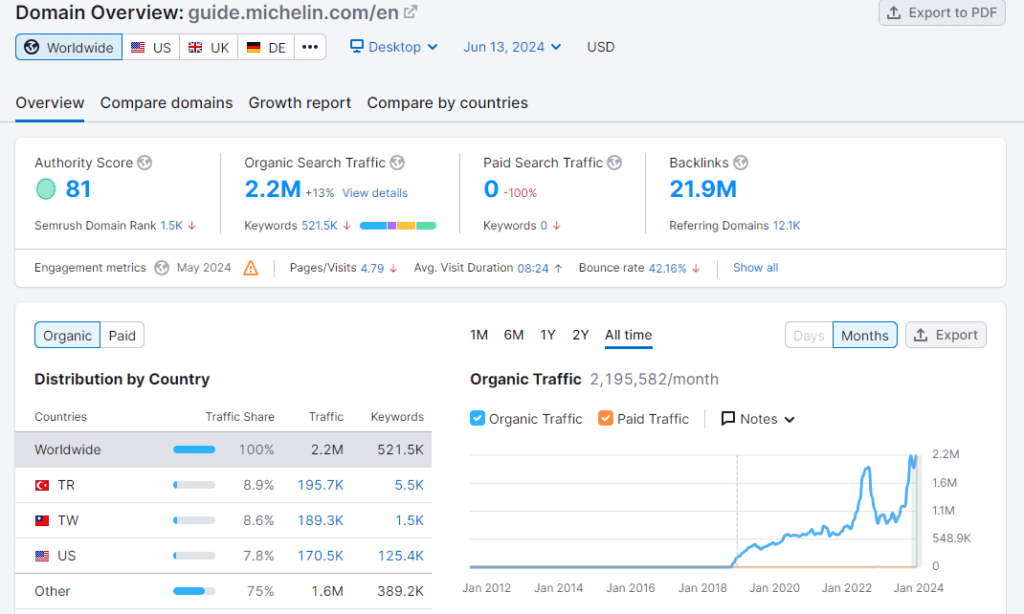Click the Export to PDF button
This screenshot has height=614, width=1024.
coord(942,12)
